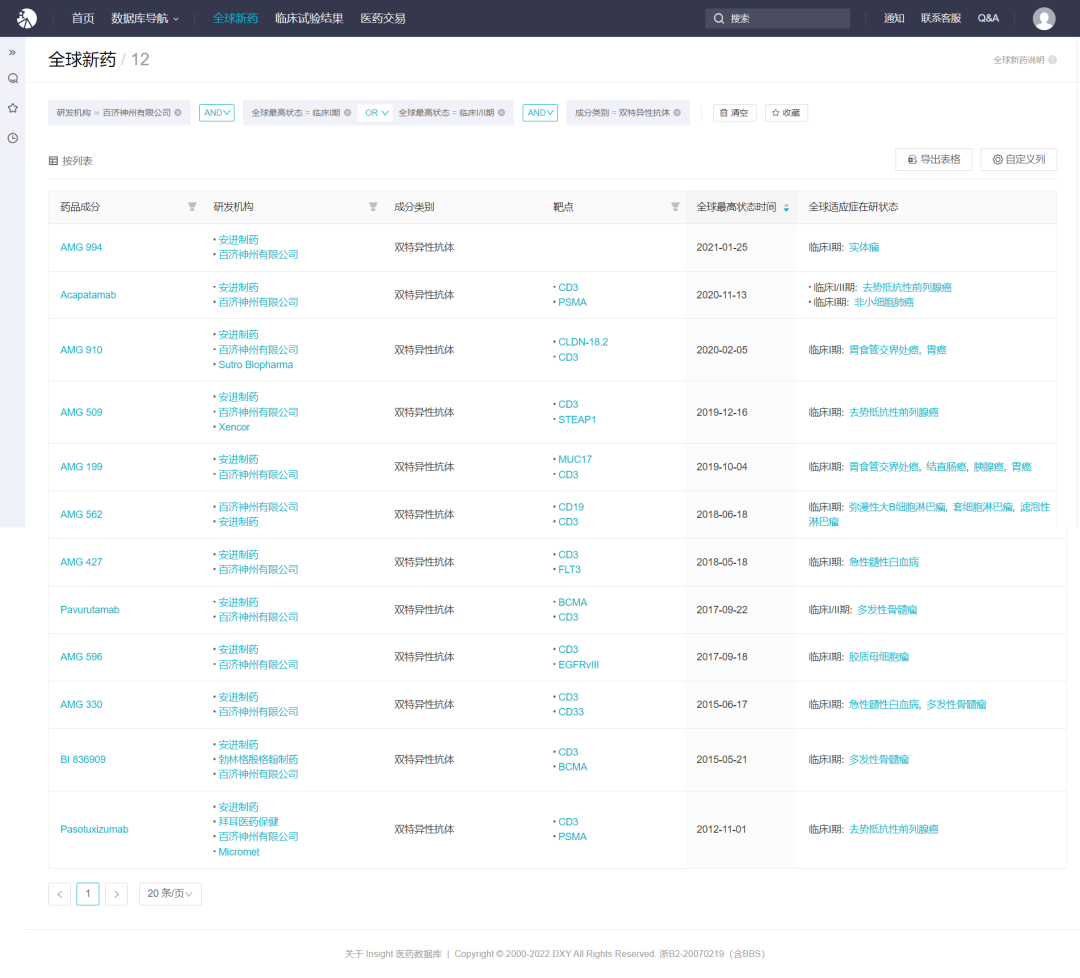The width and height of the screenshot is (1080, 978).
Task: Open MUC17 target link
Action: point(575,459)
